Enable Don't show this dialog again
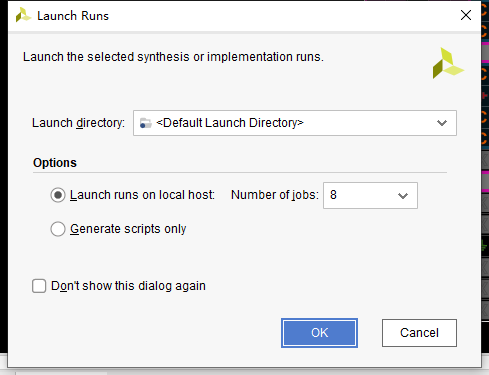Screen dimensions: 489x375 pyautogui.click(x=39, y=286)
